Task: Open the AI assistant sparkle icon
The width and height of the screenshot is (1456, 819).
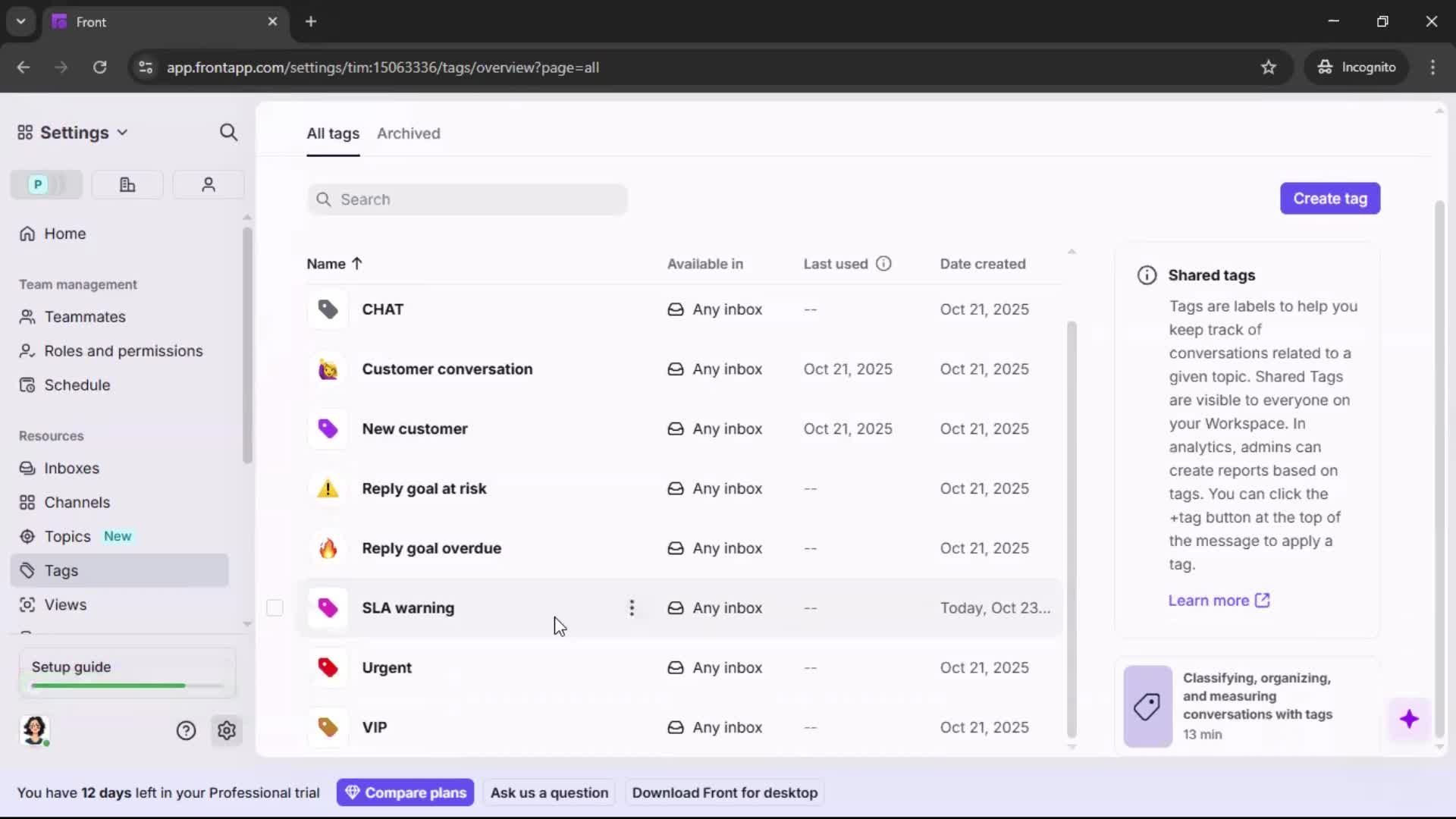Action: [x=1409, y=720]
